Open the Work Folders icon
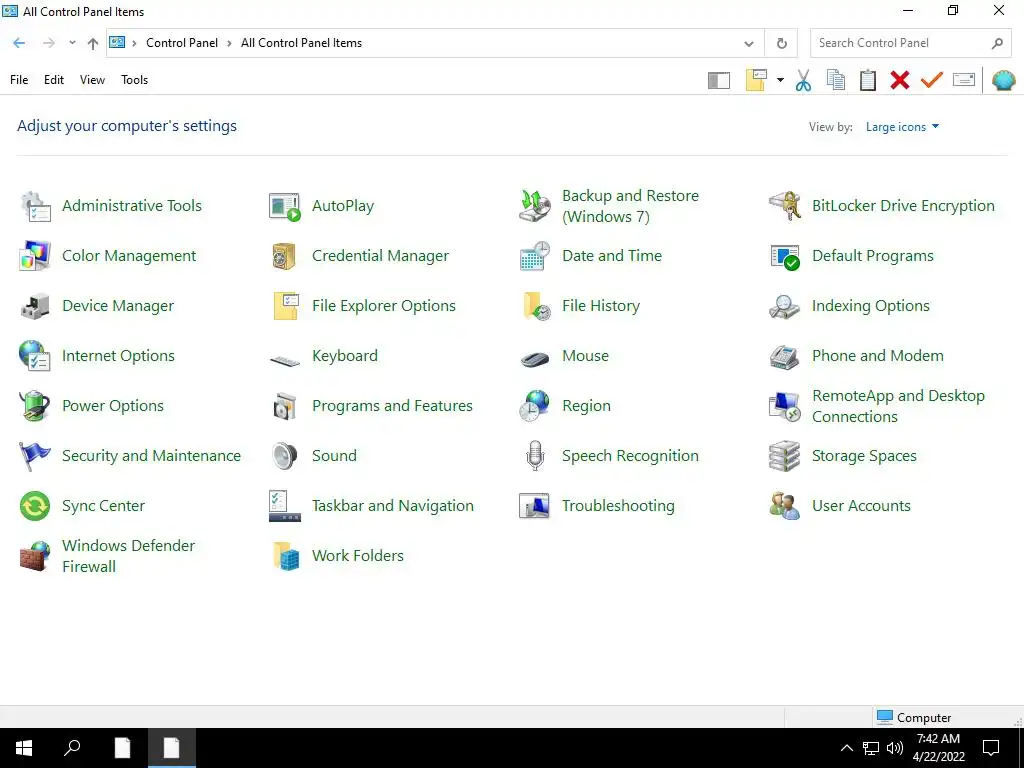 coord(285,556)
